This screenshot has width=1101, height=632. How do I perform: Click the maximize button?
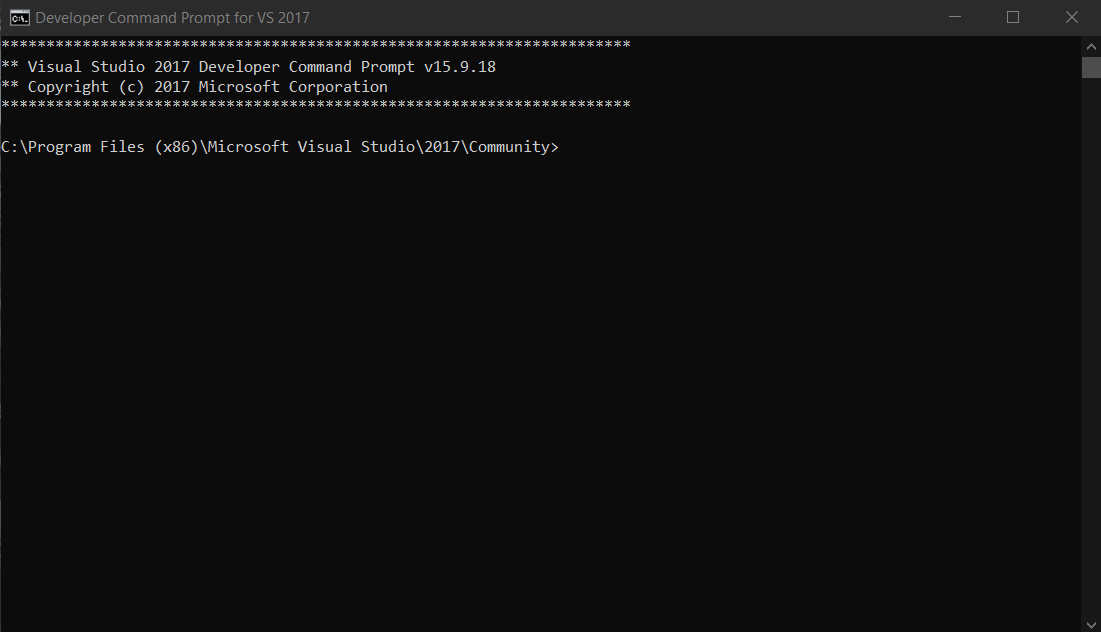tap(1013, 17)
